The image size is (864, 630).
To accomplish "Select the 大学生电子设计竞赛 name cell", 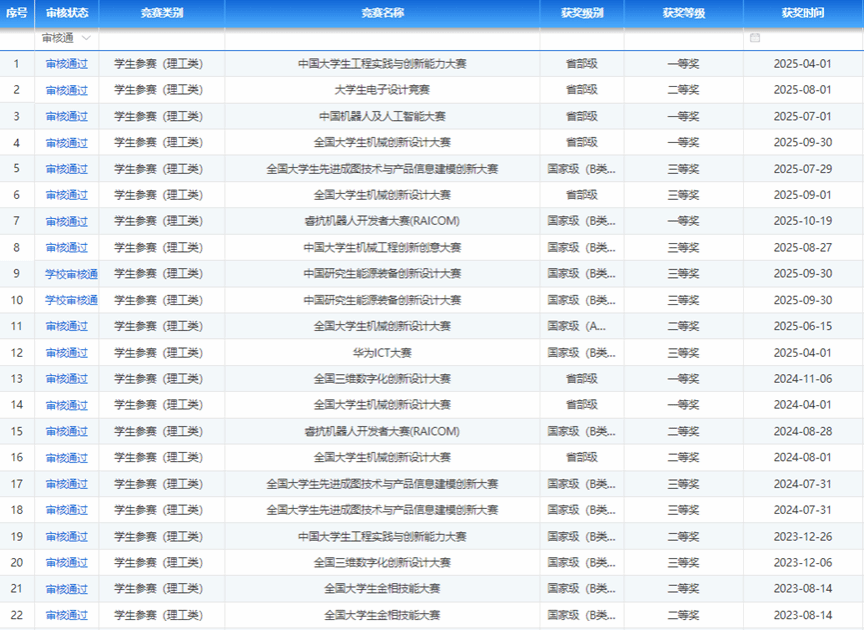I will coord(382,90).
